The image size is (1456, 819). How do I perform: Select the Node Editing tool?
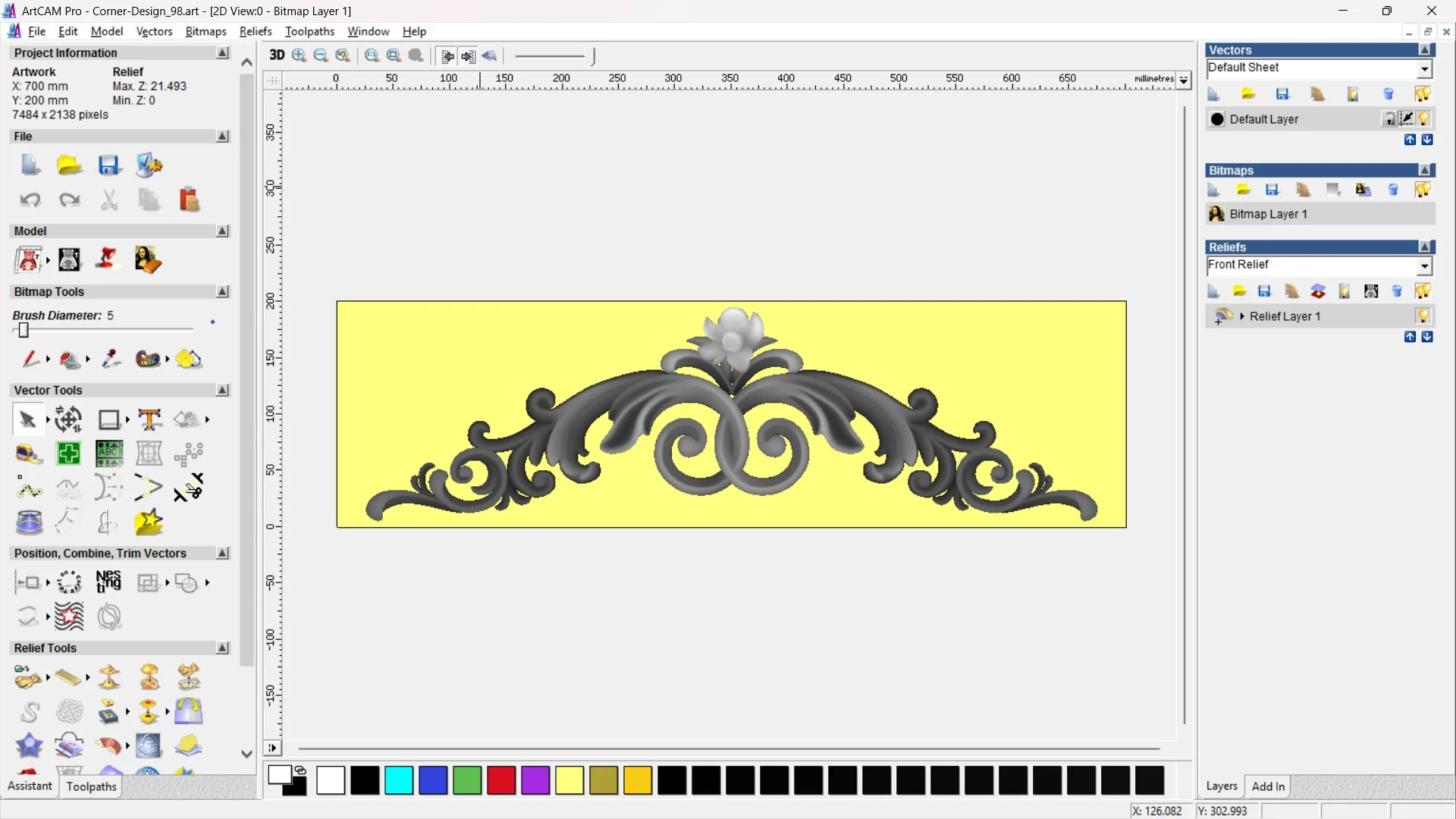pyautogui.click(x=30, y=488)
